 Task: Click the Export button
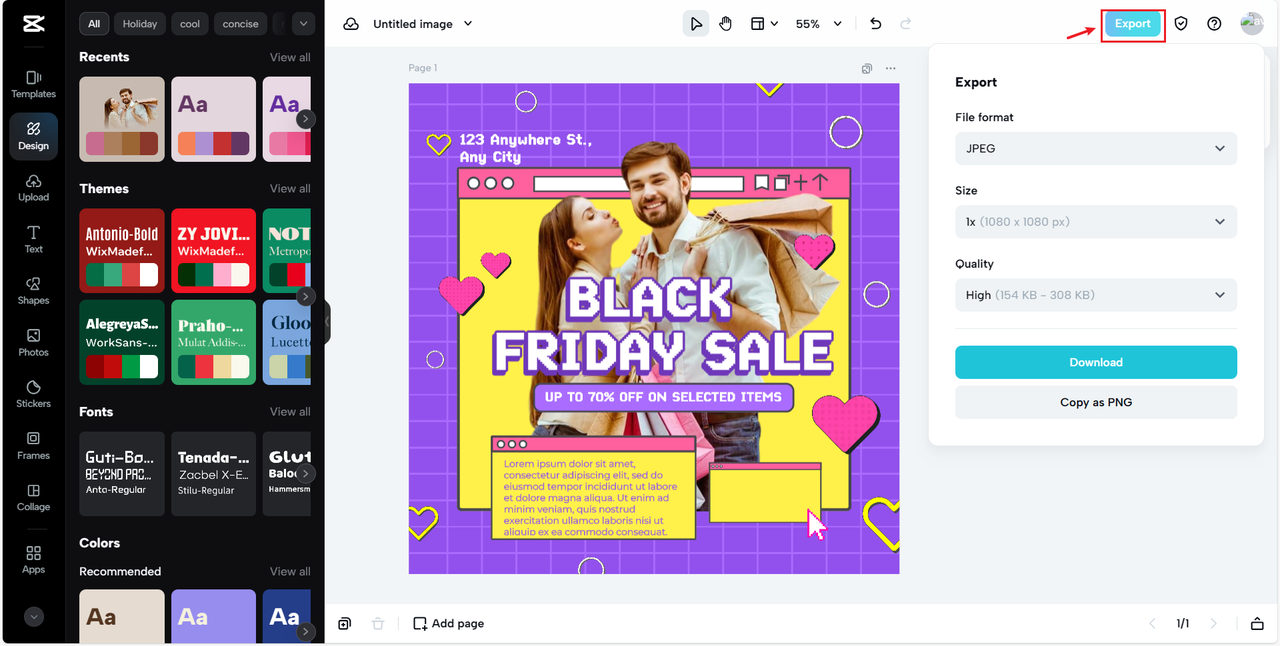1133,24
